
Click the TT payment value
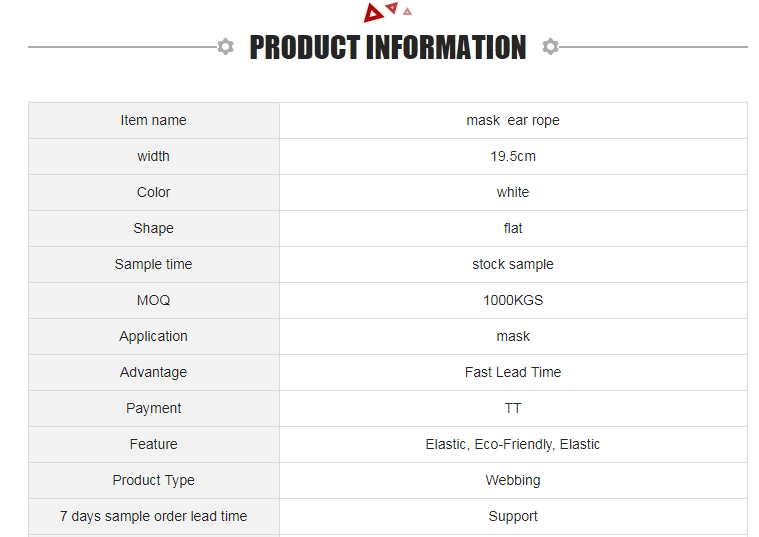(x=513, y=408)
